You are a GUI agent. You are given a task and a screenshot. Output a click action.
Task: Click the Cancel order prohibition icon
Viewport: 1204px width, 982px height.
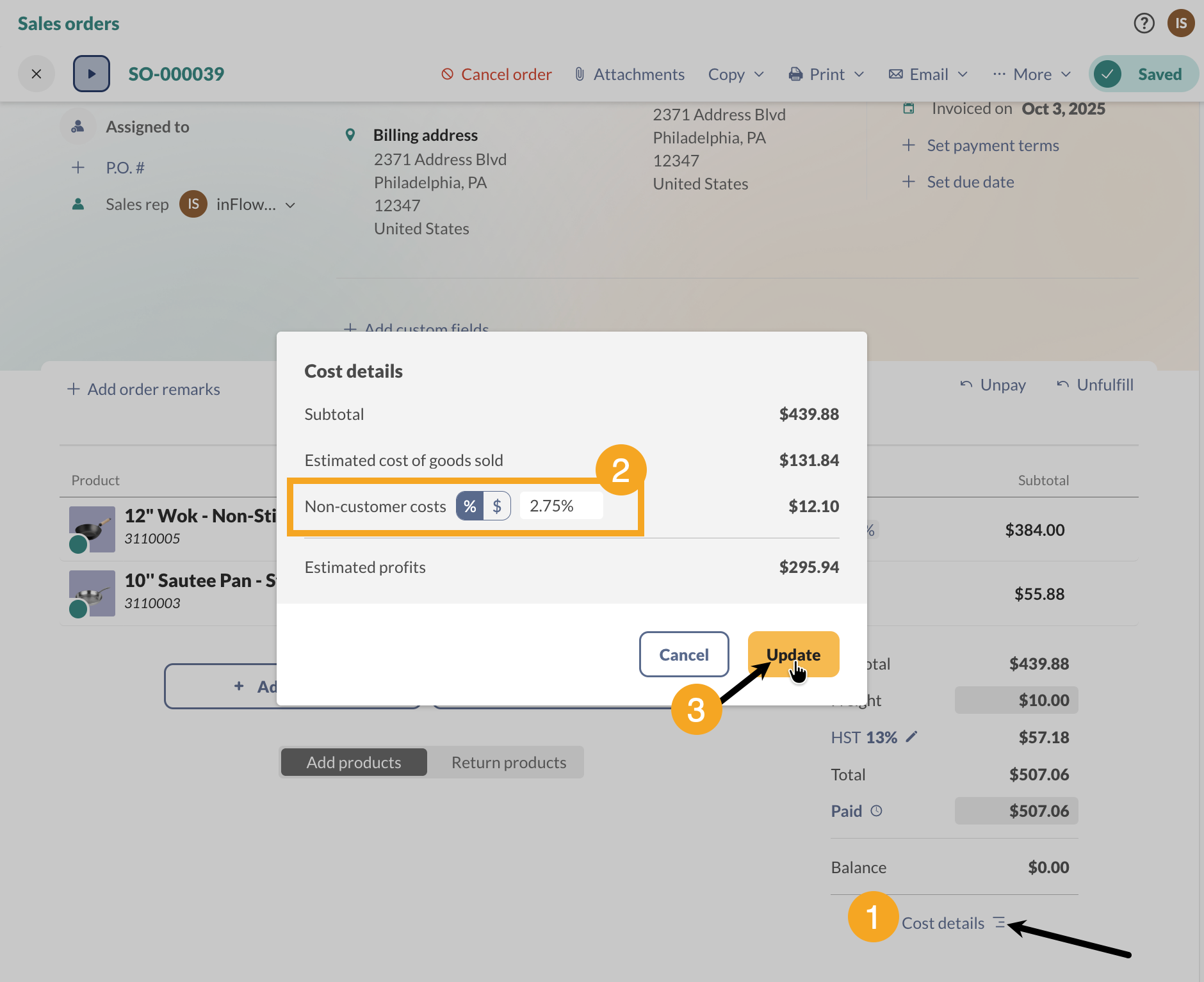point(448,74)
